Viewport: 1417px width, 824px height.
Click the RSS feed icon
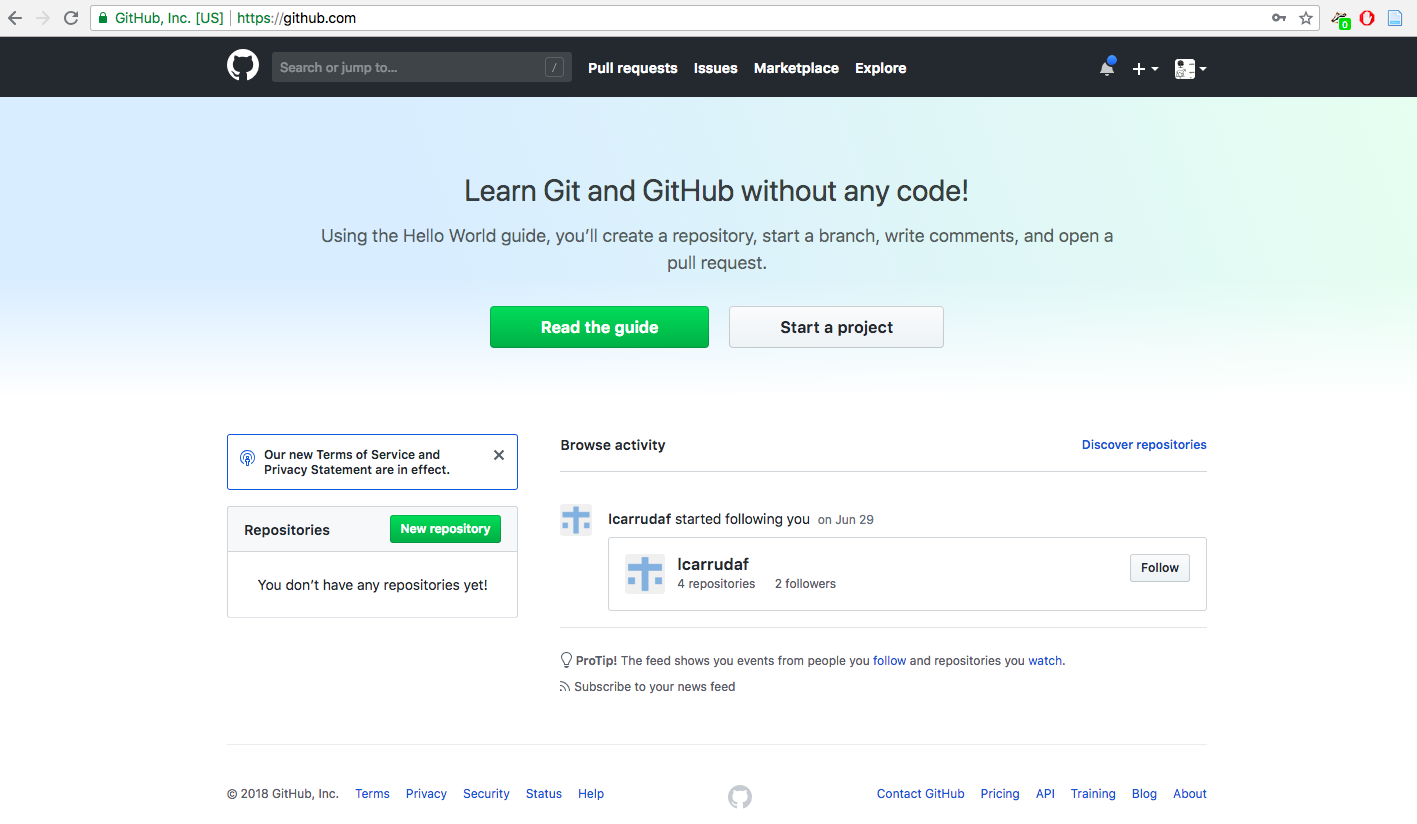pyautogui.click(x=565, y=687)
